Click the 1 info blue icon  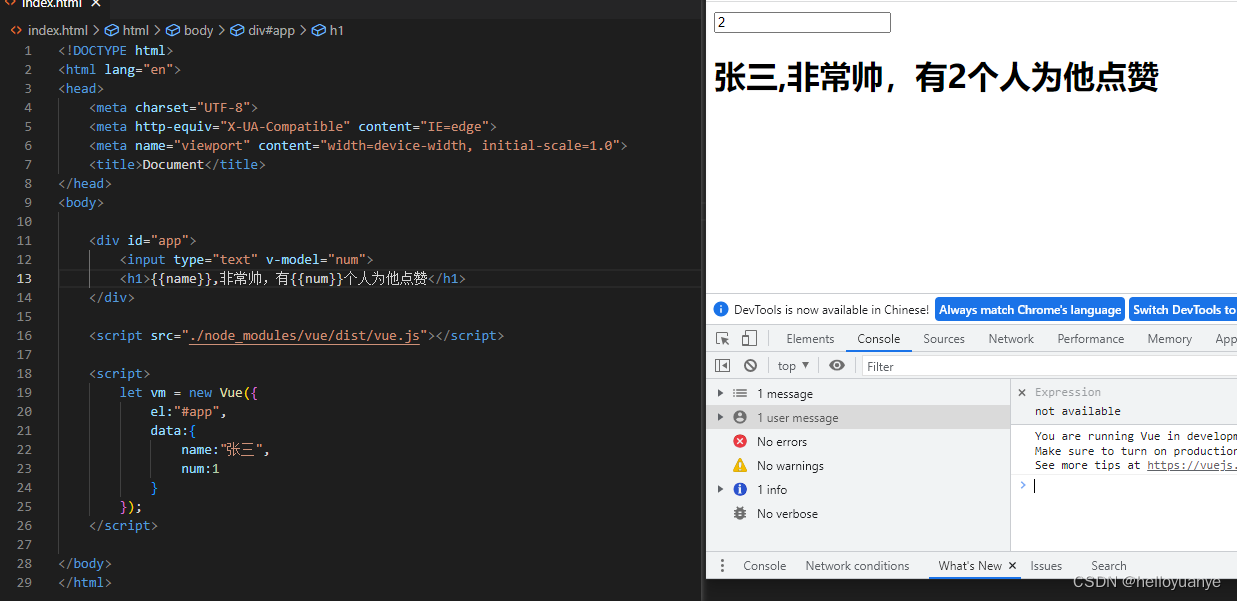739,489
